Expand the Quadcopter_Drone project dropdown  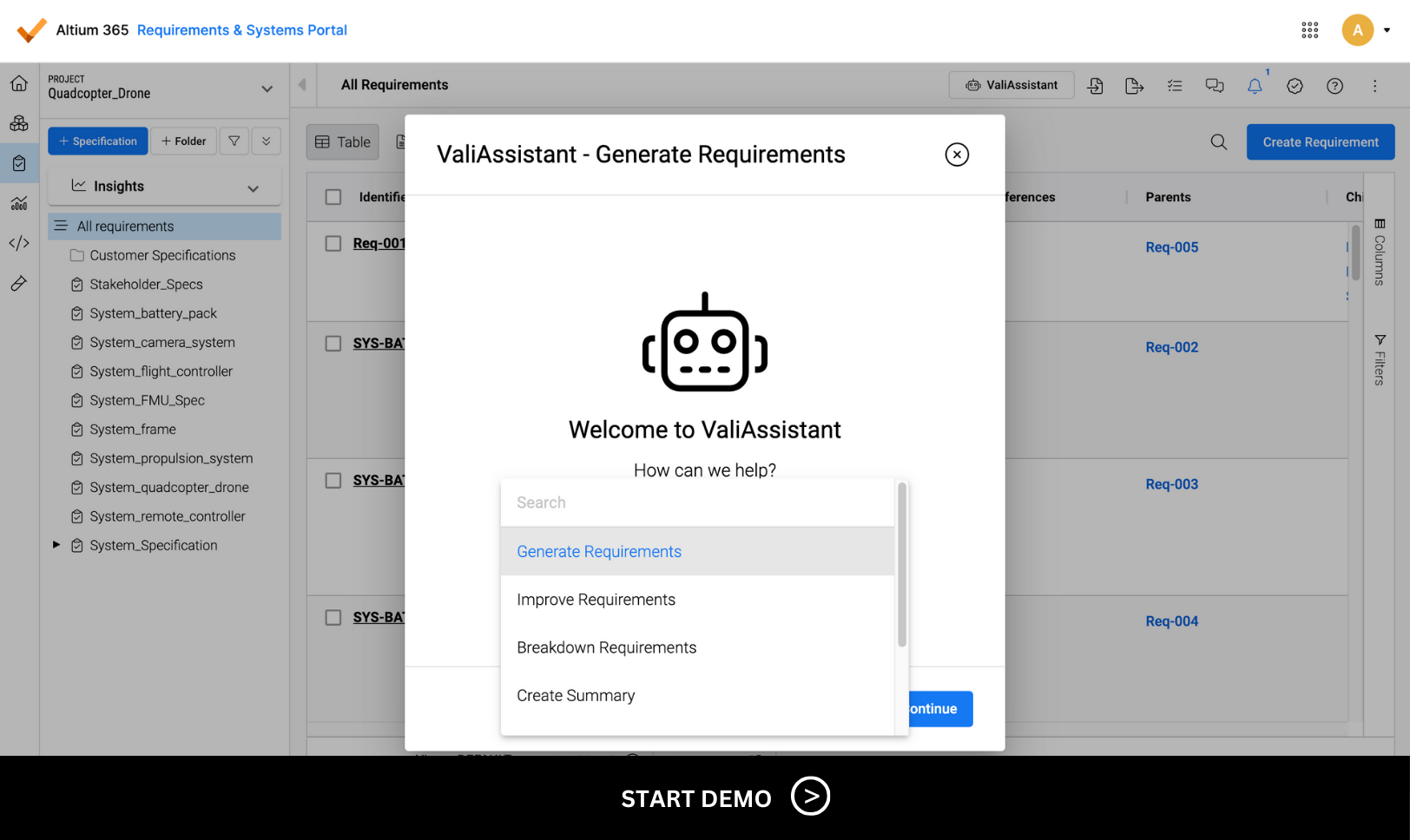coord(267,89)
